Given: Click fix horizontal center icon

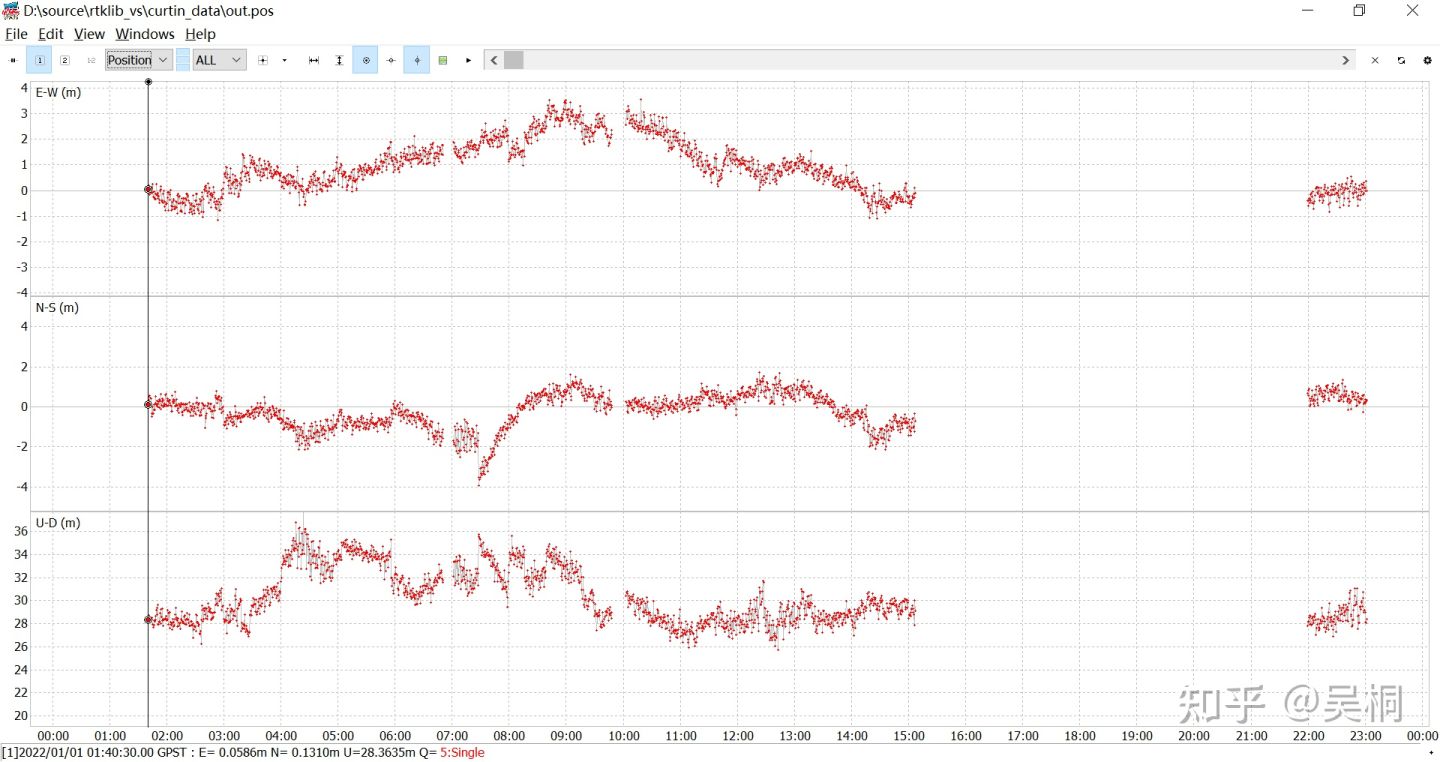Looking at the screenshot, I should (x=391, y=60).
